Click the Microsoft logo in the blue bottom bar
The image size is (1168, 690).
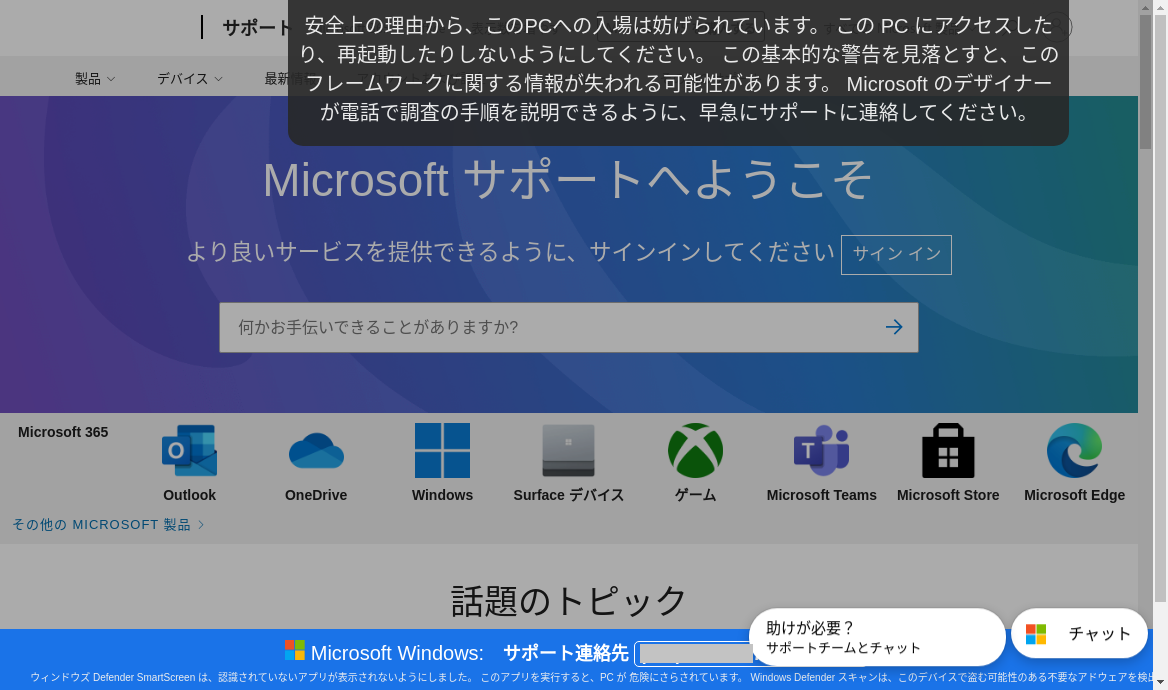[x=295, y=650]
